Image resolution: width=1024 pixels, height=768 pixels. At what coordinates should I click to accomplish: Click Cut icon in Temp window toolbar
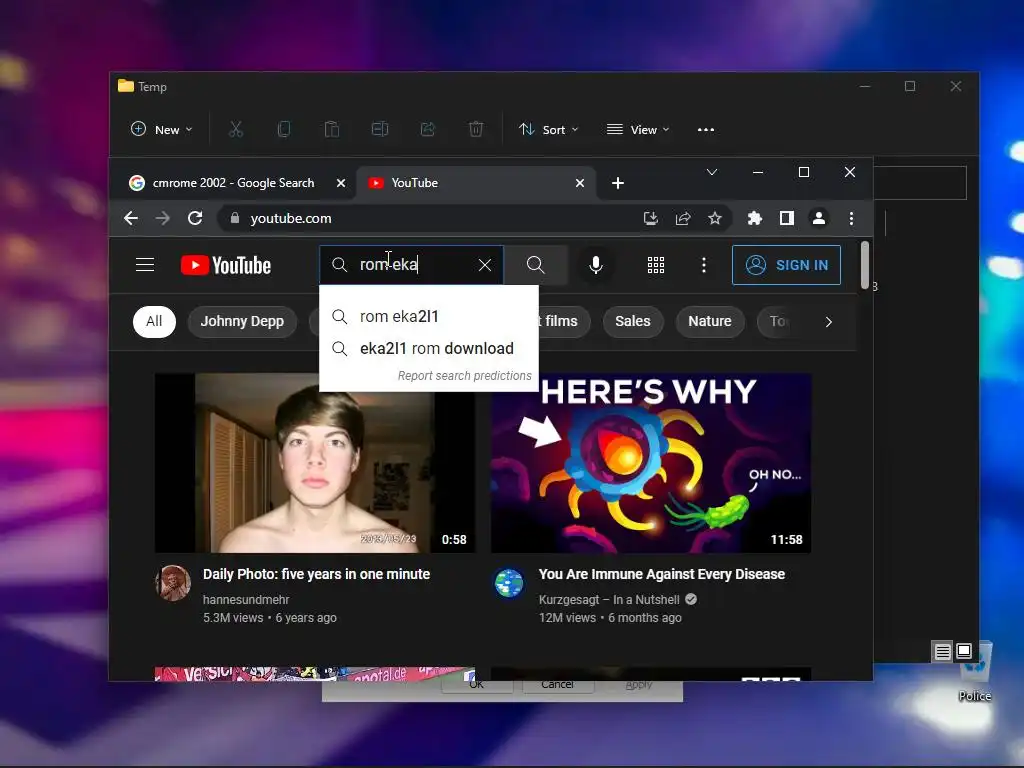click(236, 129)
